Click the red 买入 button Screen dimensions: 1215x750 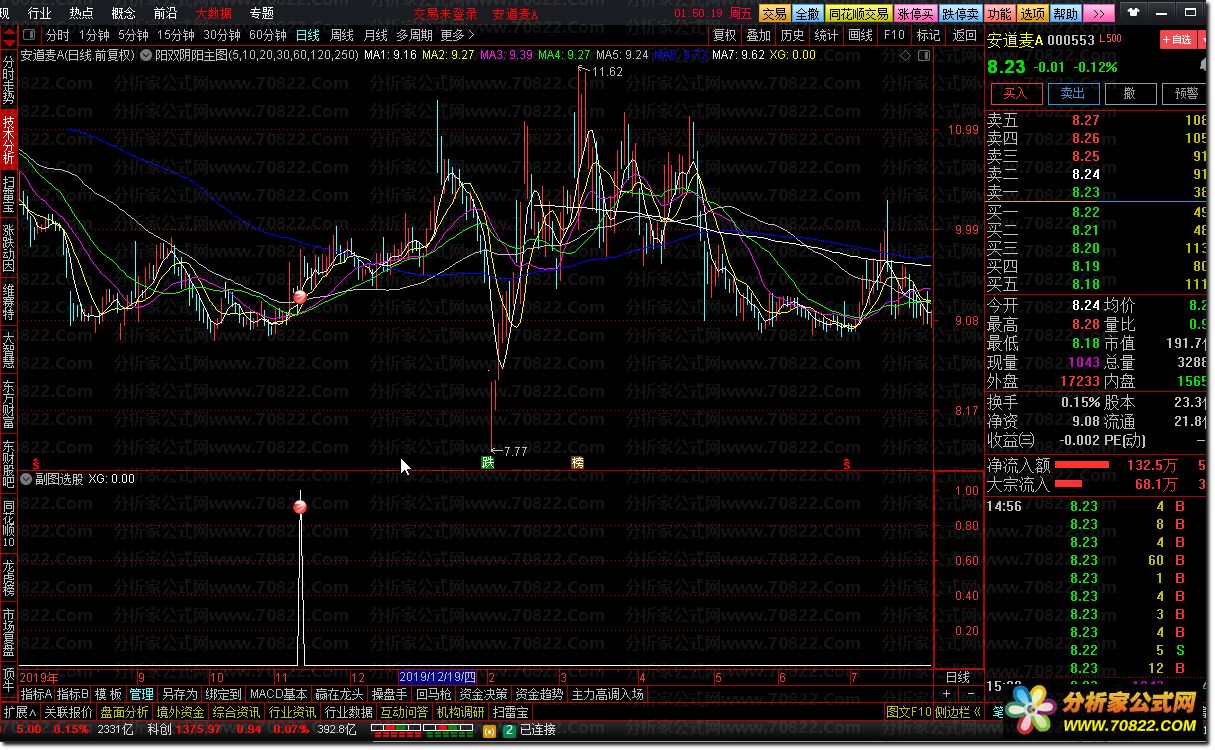1016,94
